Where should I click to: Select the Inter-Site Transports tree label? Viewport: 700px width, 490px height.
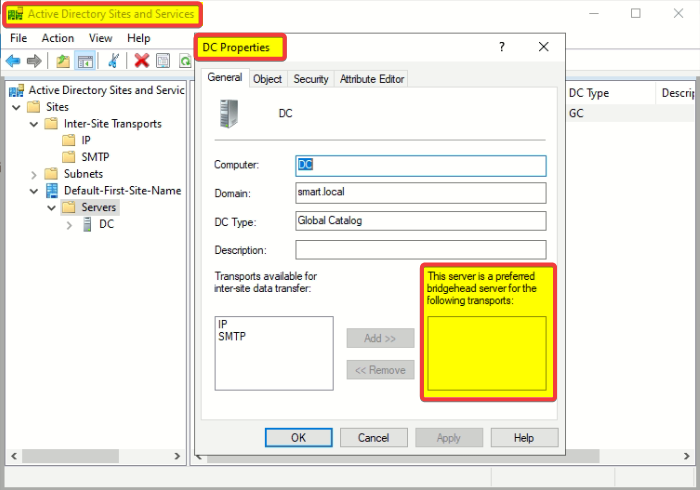coord(112,124)
